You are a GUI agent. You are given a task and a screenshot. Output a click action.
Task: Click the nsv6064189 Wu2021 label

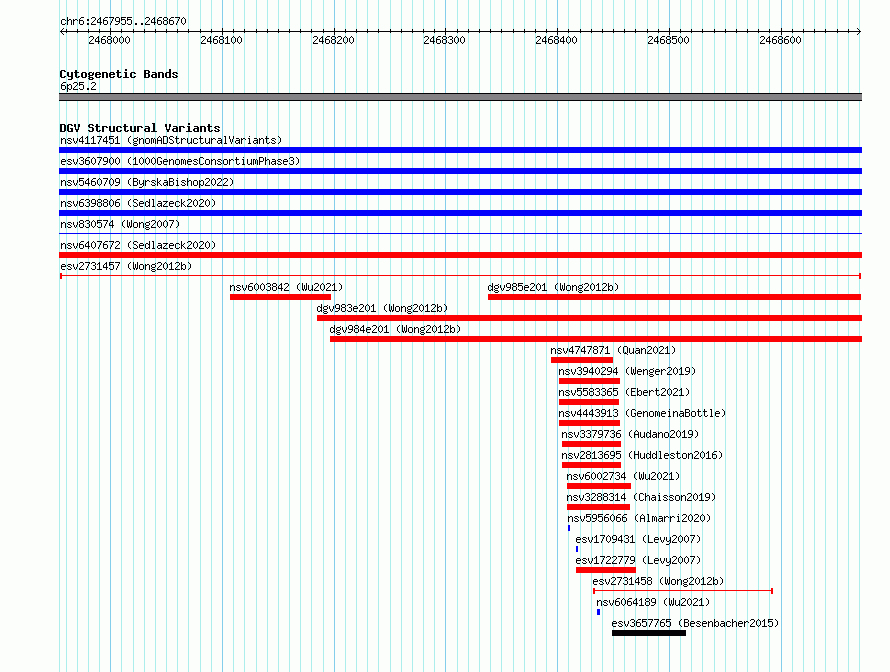click(653, 602)
